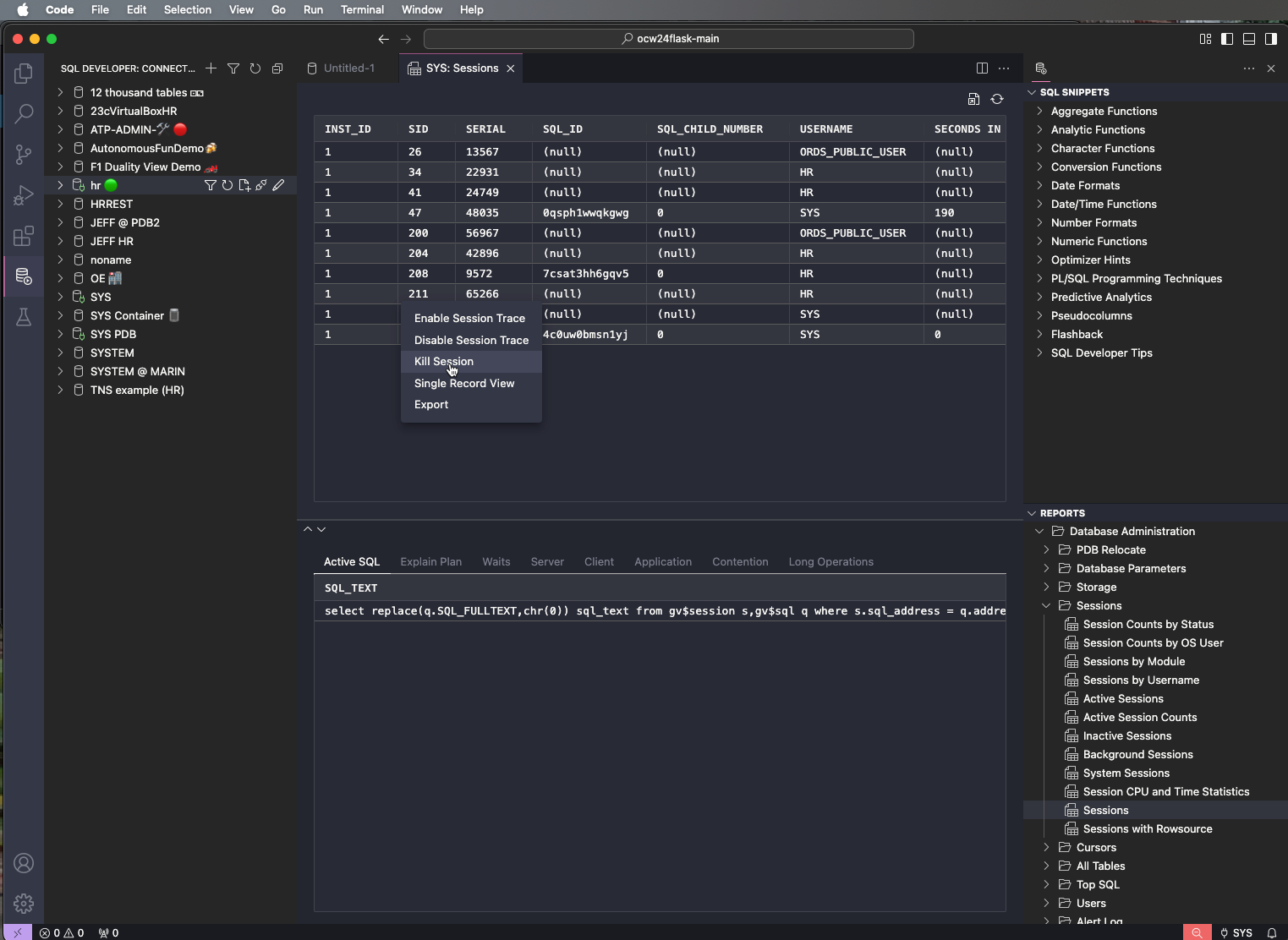Collapse all connections in tree
1288x940 pixels.
tap(277, 68)
